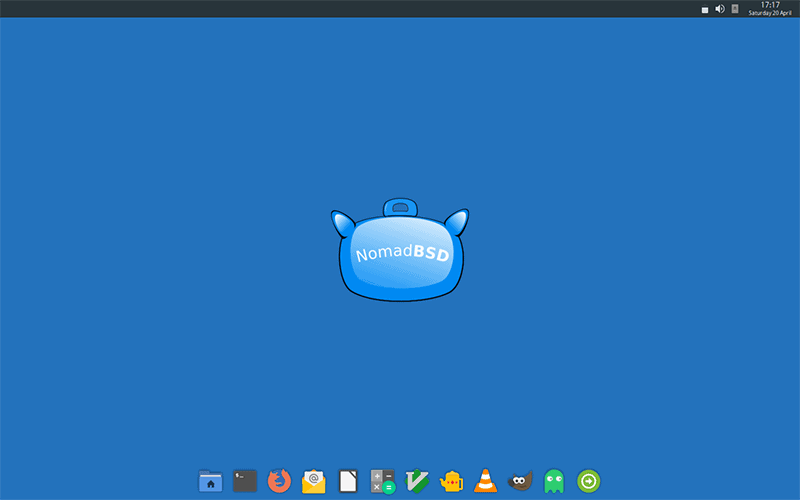Launch VLC media player
Viewport: 800px width, 500px height.
coord(486,481)
